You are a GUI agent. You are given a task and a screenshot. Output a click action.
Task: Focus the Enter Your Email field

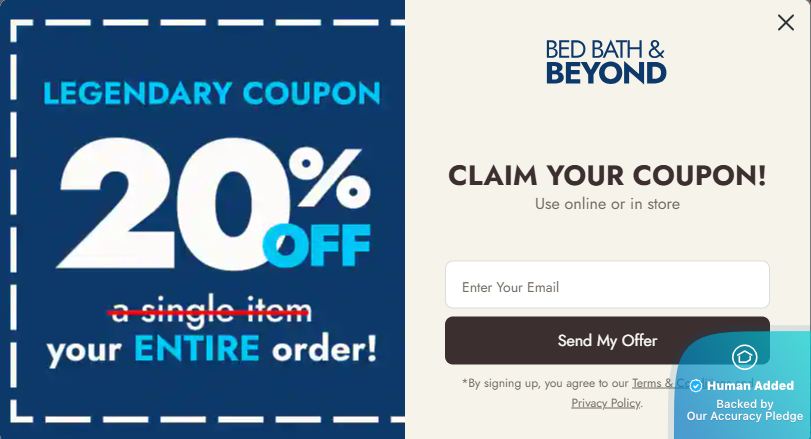coord(607,286)
